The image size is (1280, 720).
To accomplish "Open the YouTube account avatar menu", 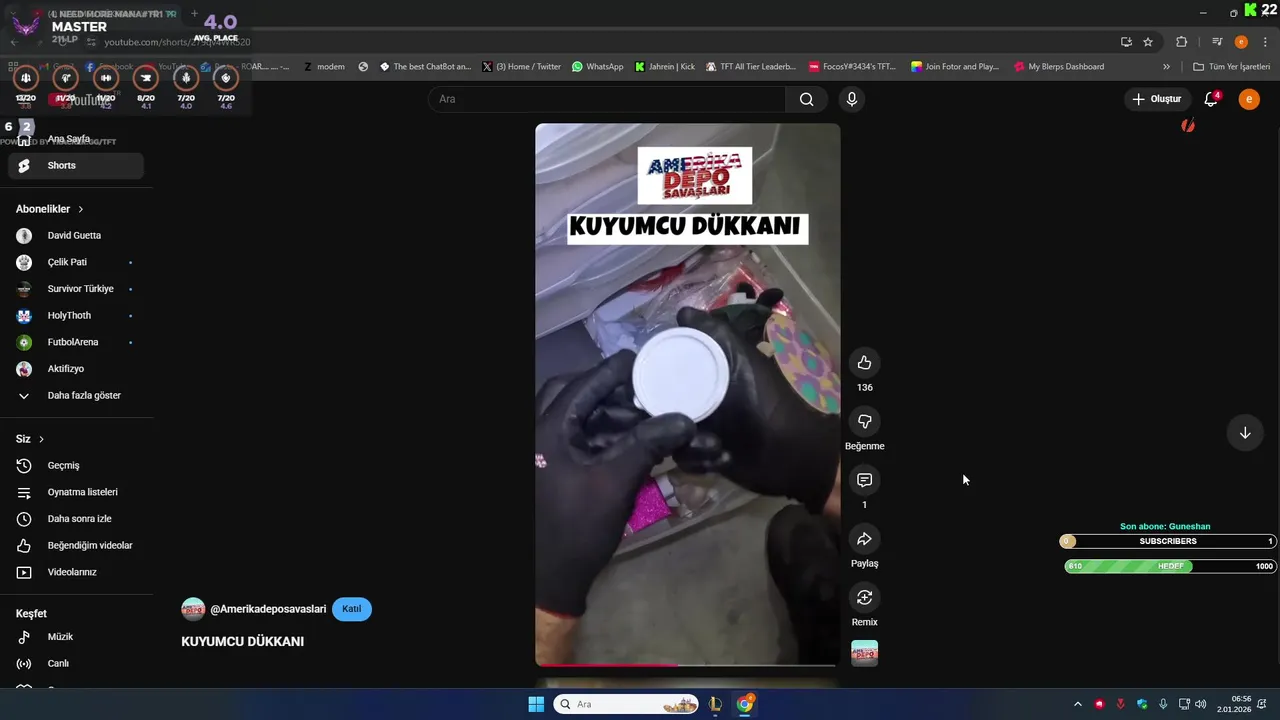I will click(x=1249, y=99).
